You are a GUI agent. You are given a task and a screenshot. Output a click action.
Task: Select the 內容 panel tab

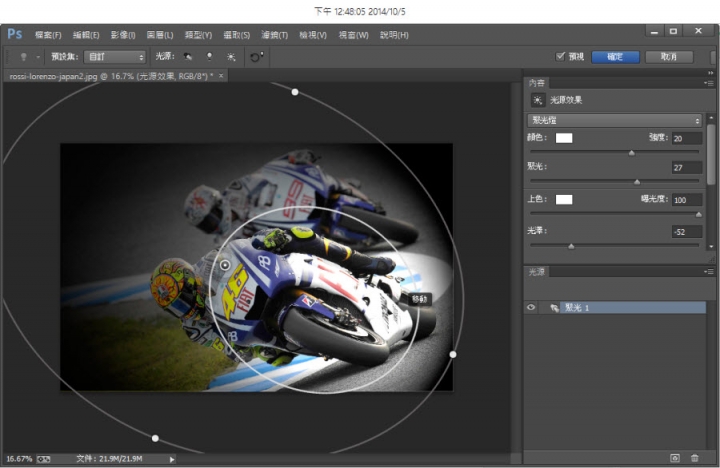coord(536,83)
